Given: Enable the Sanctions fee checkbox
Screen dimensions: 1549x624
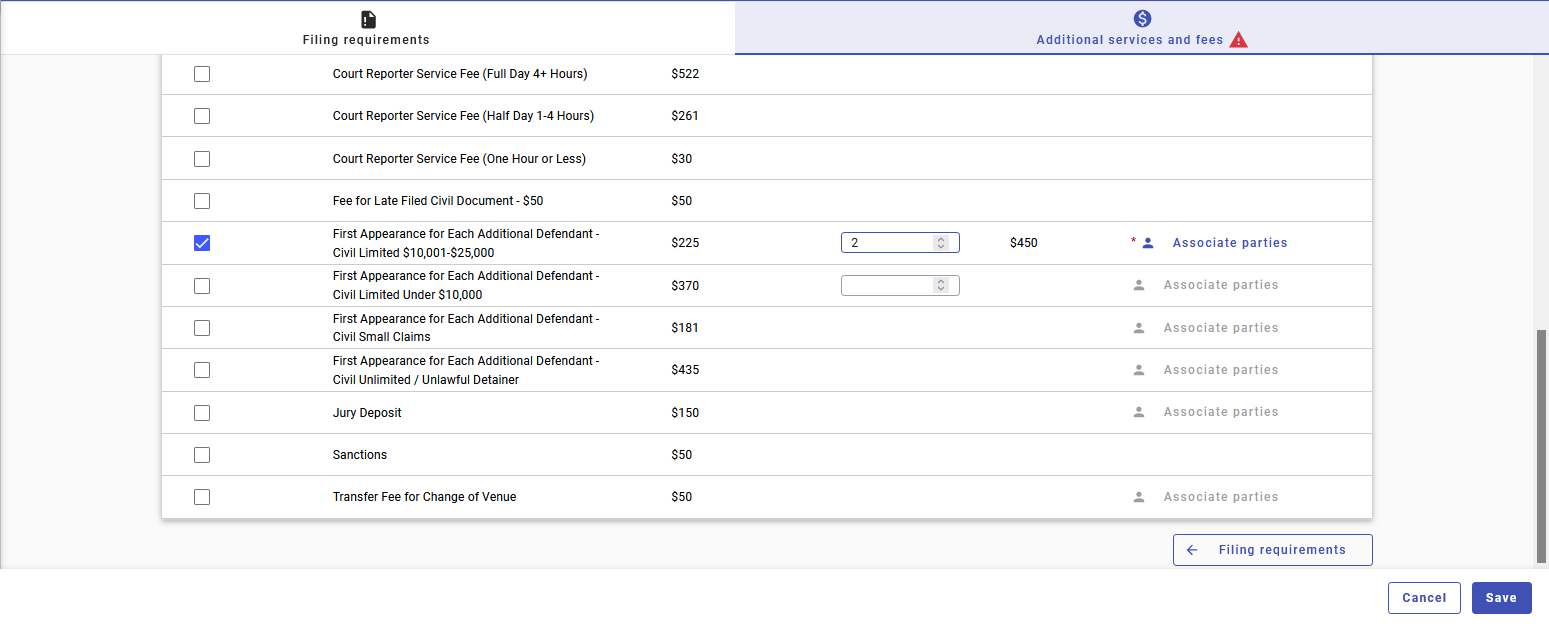Looking at the screenshot, I should (x=202, y=455).
